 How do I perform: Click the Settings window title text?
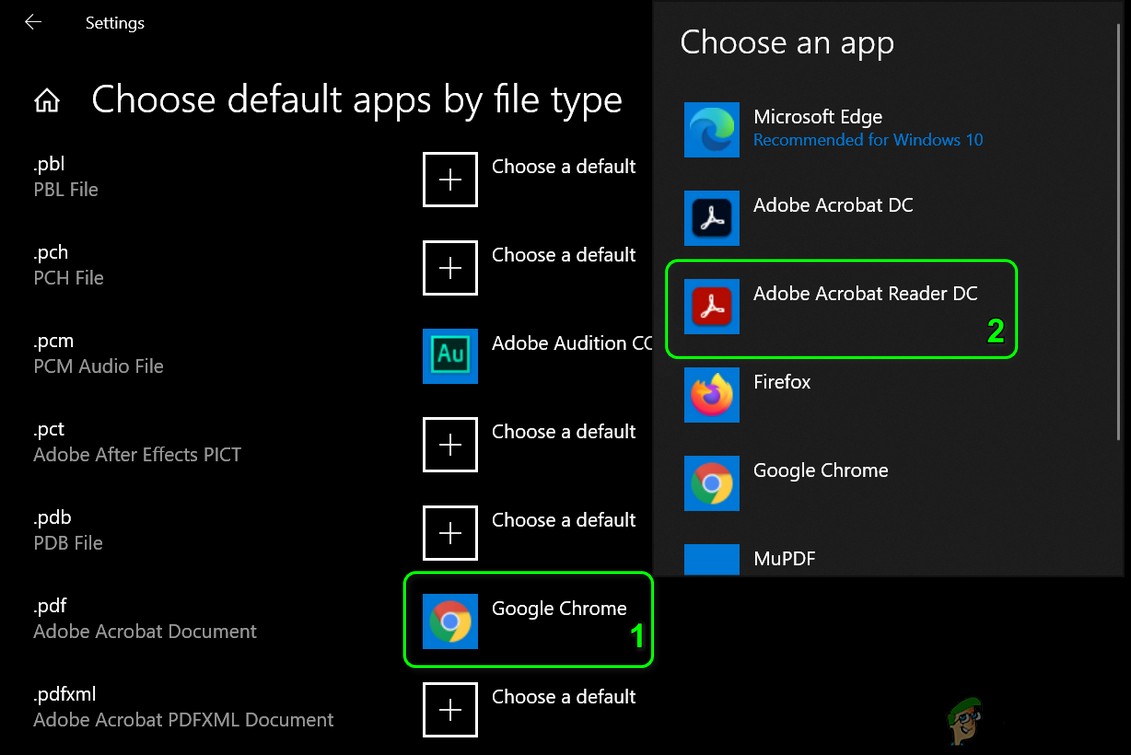[x=115, y=23]
